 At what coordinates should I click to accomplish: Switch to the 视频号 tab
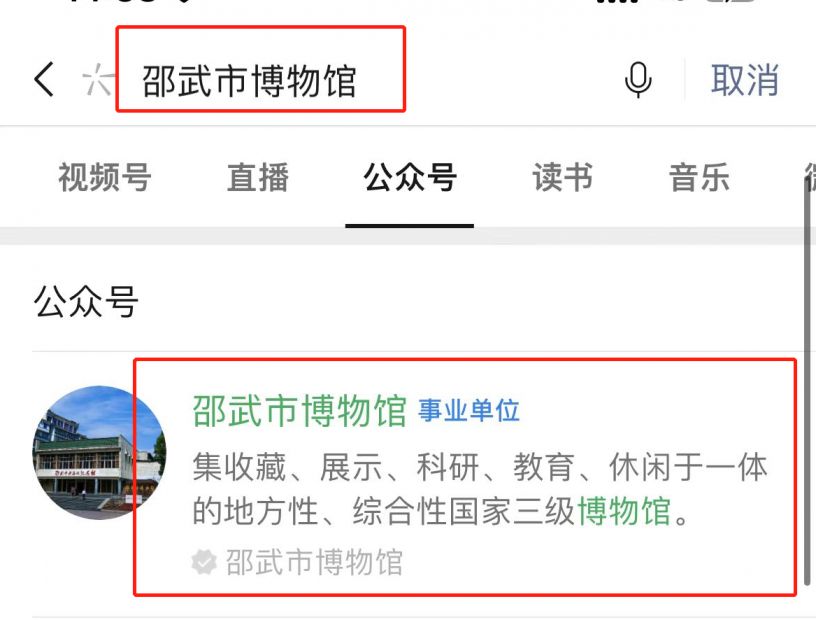click(x=105, y=178)
